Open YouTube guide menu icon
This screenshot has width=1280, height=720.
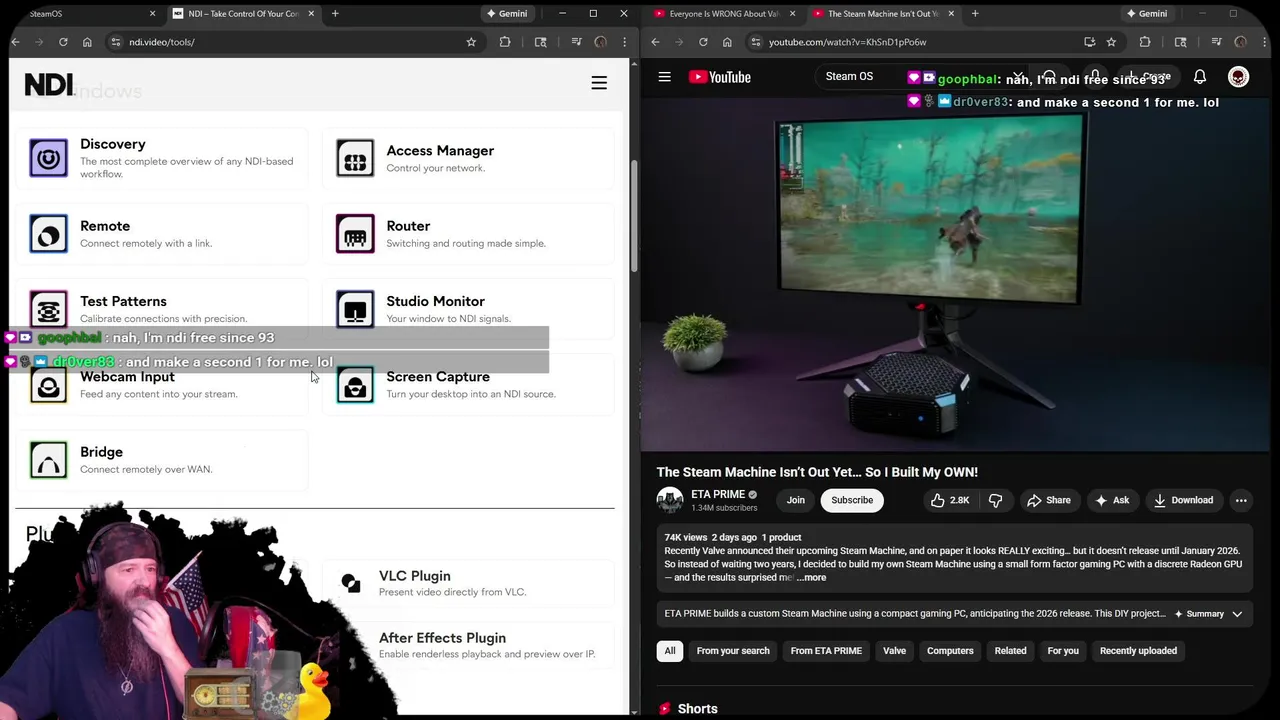click(664, 76)
